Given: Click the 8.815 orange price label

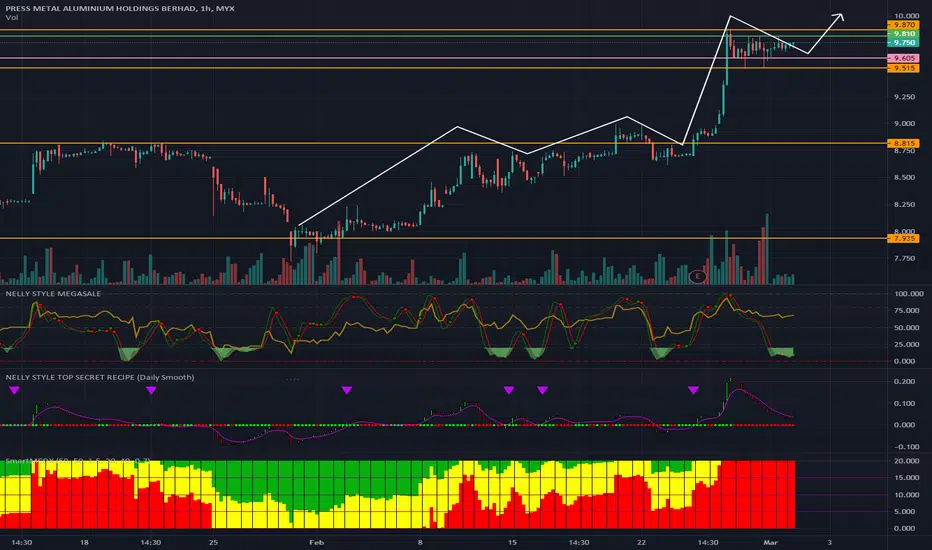Looking at the screenshot, I should (x=903, y=143).
